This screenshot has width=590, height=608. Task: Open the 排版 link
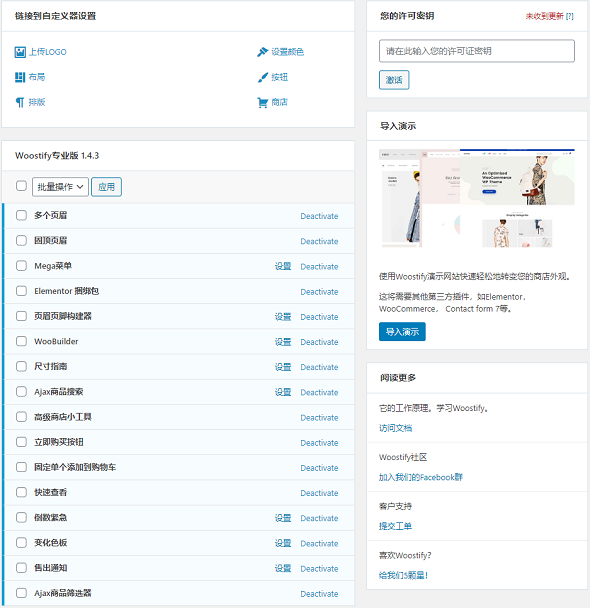coord(37,102)
